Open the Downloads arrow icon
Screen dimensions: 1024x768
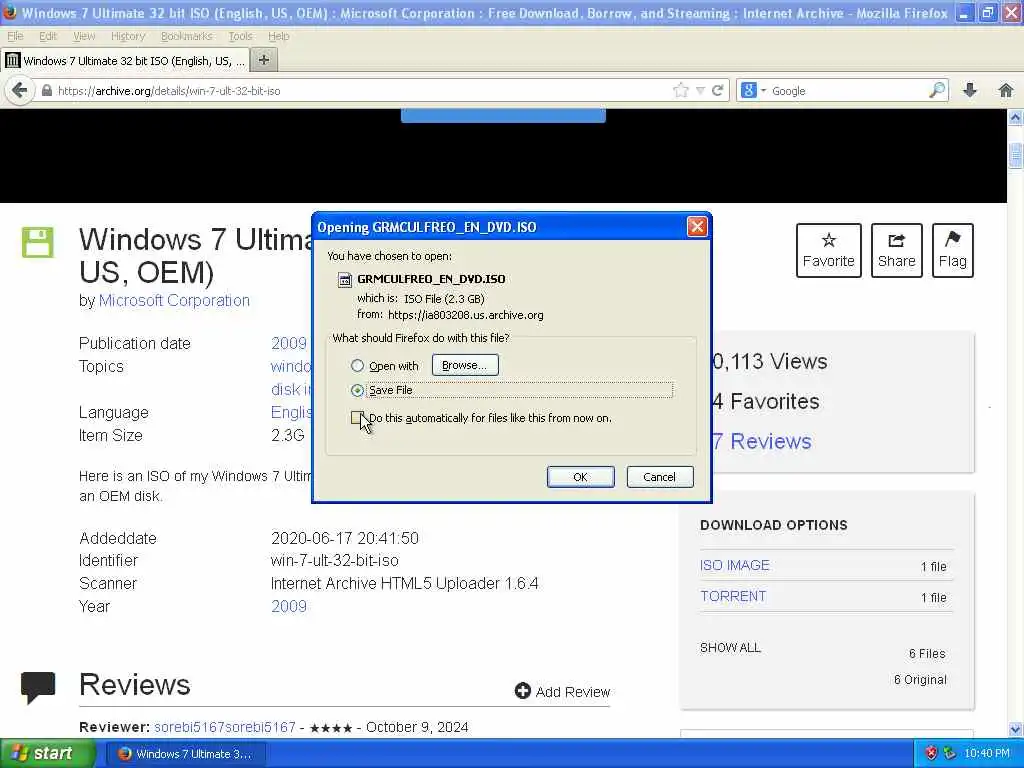click(x=970, y=90)
